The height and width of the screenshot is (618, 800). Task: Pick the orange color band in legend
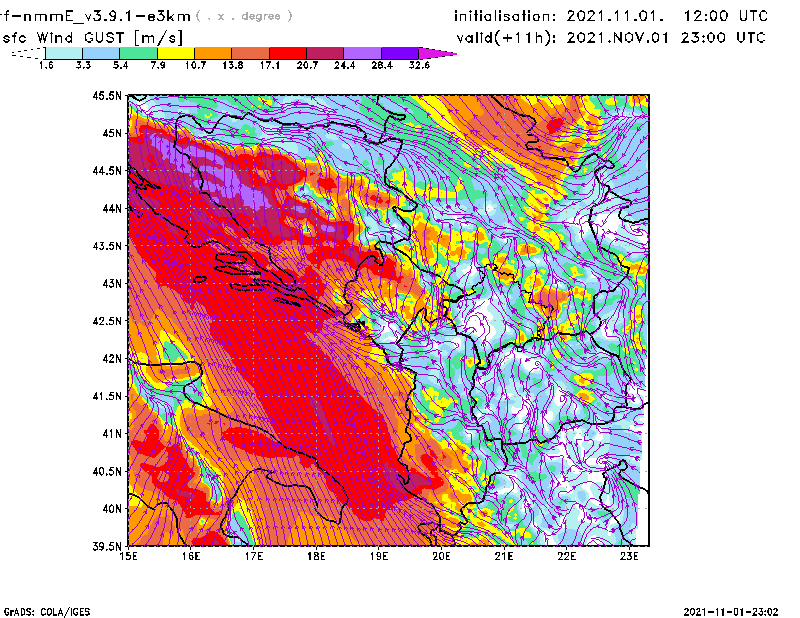point(213,53)
